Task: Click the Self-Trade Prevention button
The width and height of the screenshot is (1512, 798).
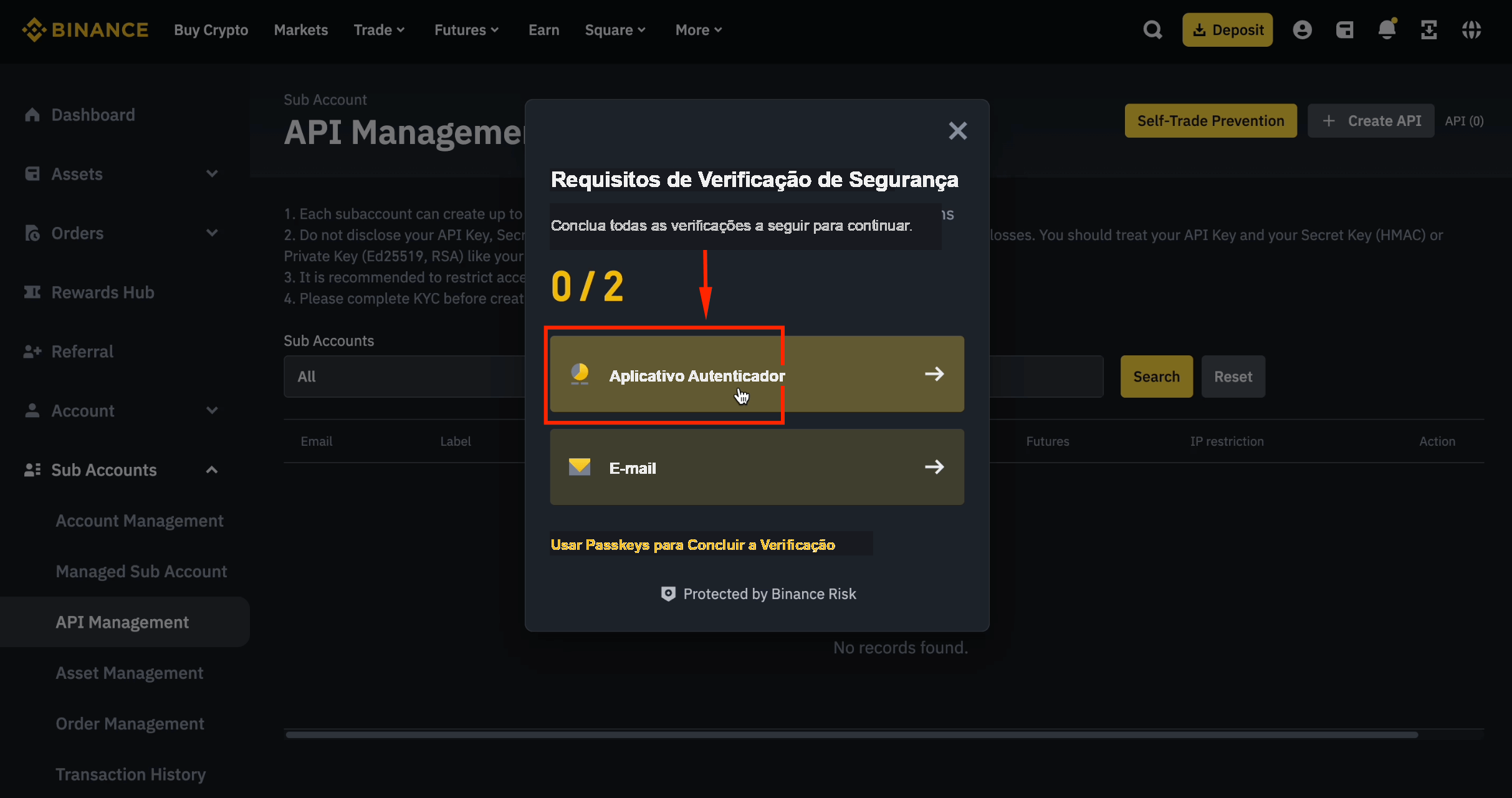Action: pyautogui.click(x=1210, y=121)
